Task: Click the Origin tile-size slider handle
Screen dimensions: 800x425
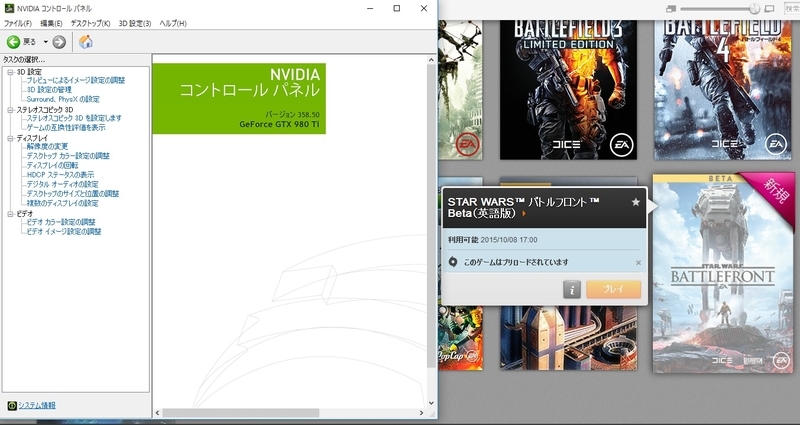Action: (755, 9)
